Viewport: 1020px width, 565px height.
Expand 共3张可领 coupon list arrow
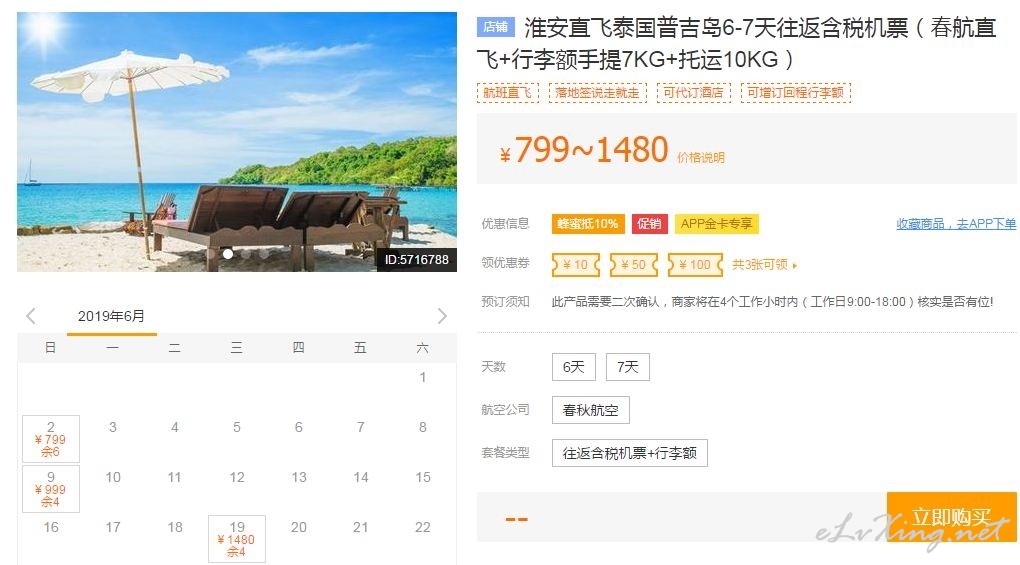point(795,265)
